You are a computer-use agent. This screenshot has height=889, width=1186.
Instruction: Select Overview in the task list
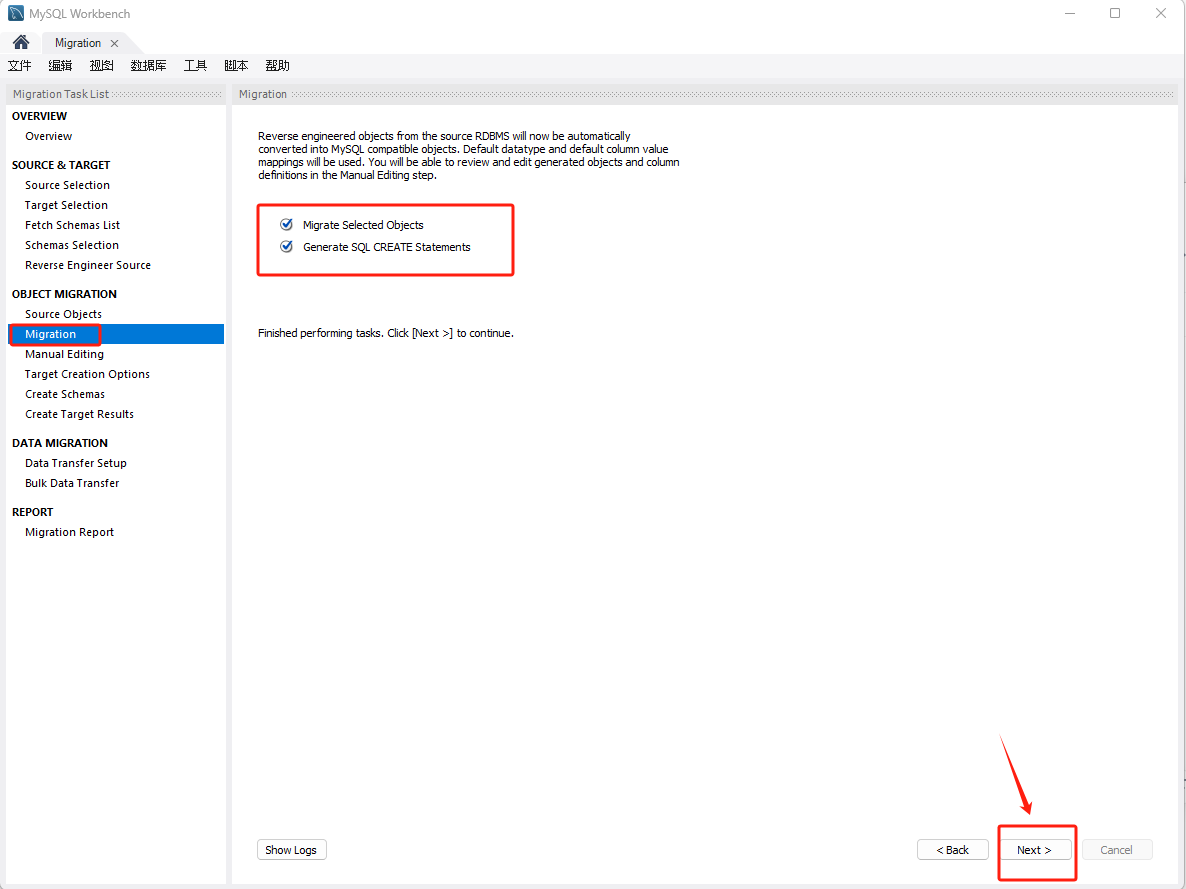pos(49,136)
